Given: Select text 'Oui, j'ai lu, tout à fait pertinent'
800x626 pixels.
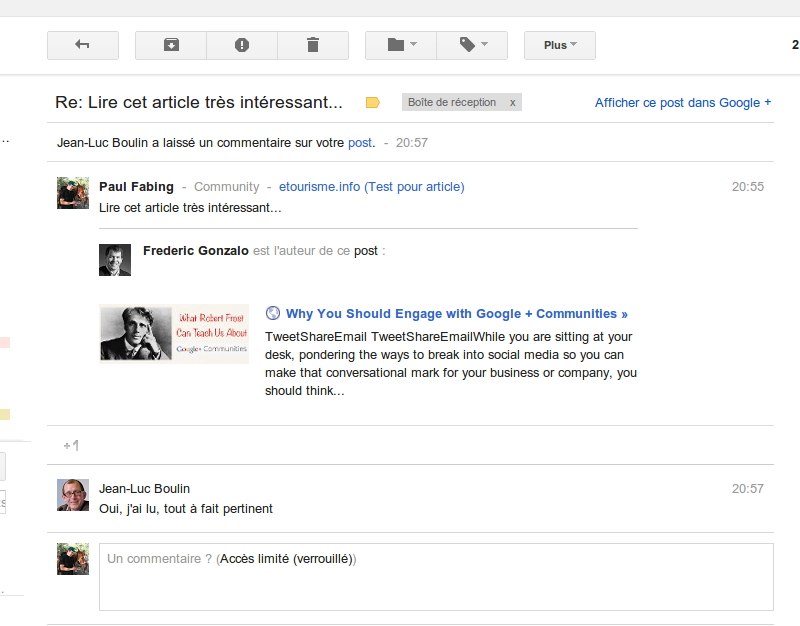Looking at the screenshot, I should 186,509.
